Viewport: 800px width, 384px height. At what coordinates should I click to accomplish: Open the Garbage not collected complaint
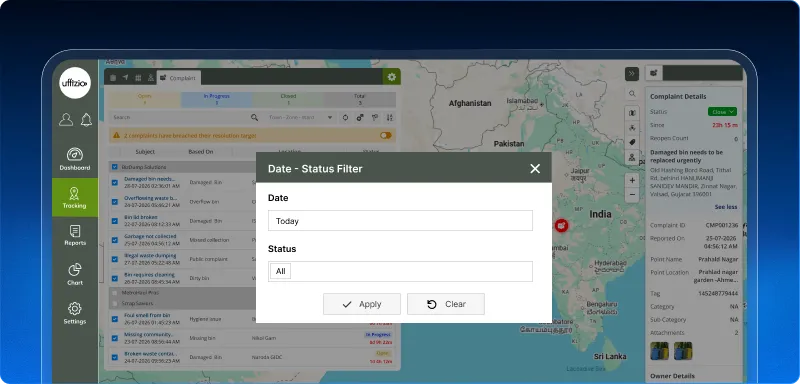coord(150,236)
